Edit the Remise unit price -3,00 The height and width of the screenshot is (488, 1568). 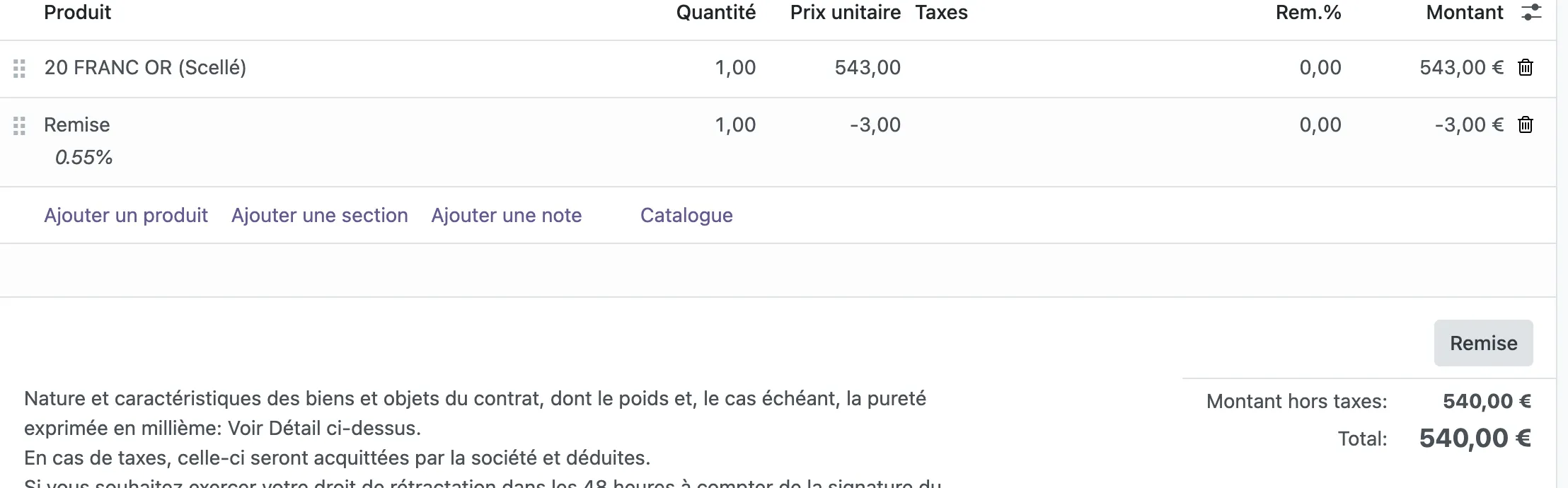pyautogui.click(x=875, y=125)
